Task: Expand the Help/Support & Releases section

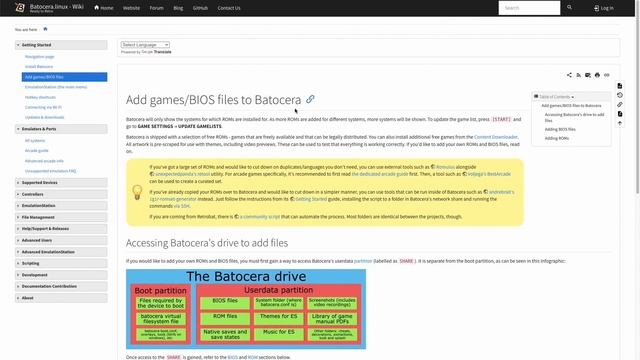Action: [61, 229]
